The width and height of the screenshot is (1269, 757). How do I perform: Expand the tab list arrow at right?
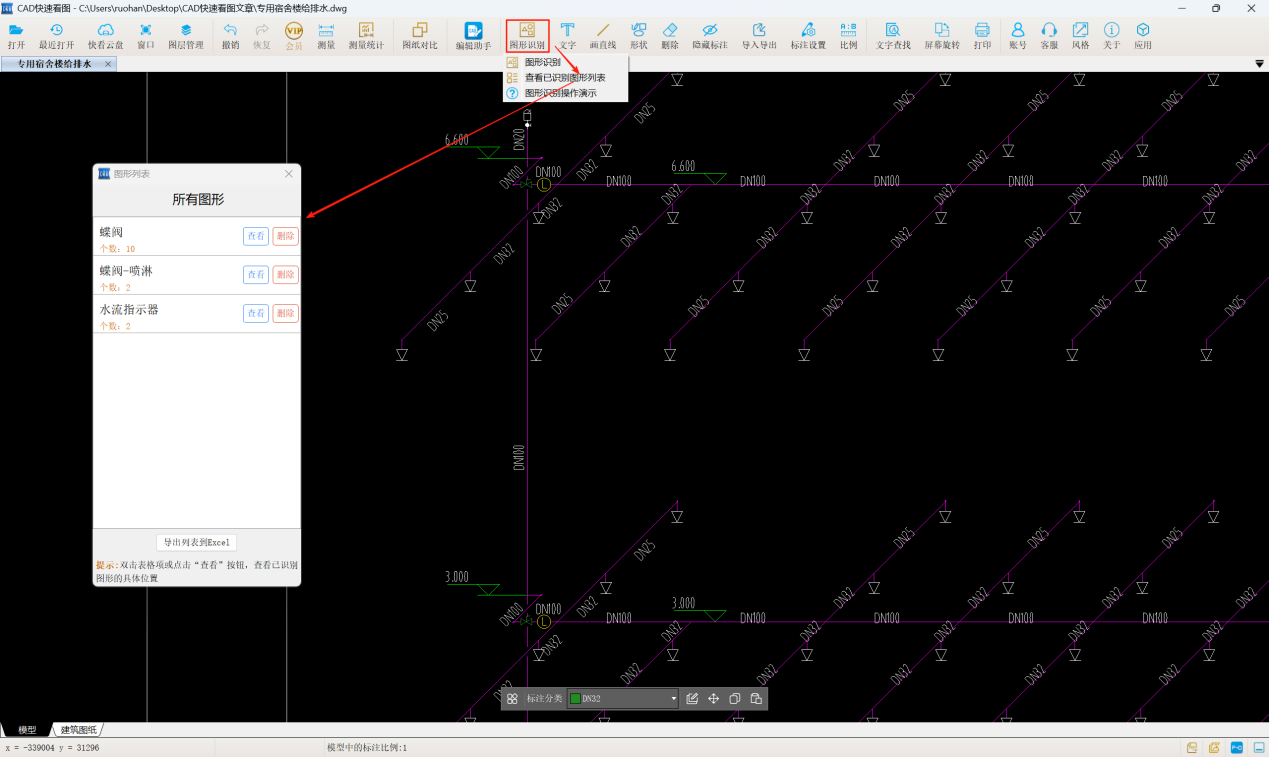click(x=1259, y=64)
